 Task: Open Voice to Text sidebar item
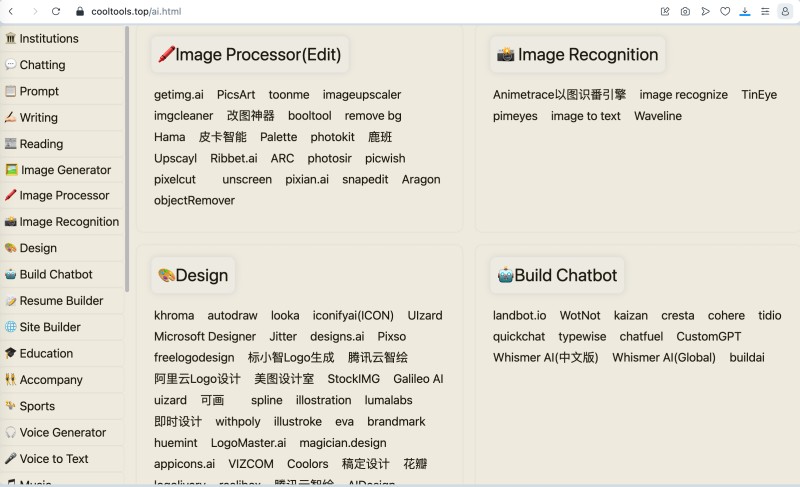click(x=62, y=459)
